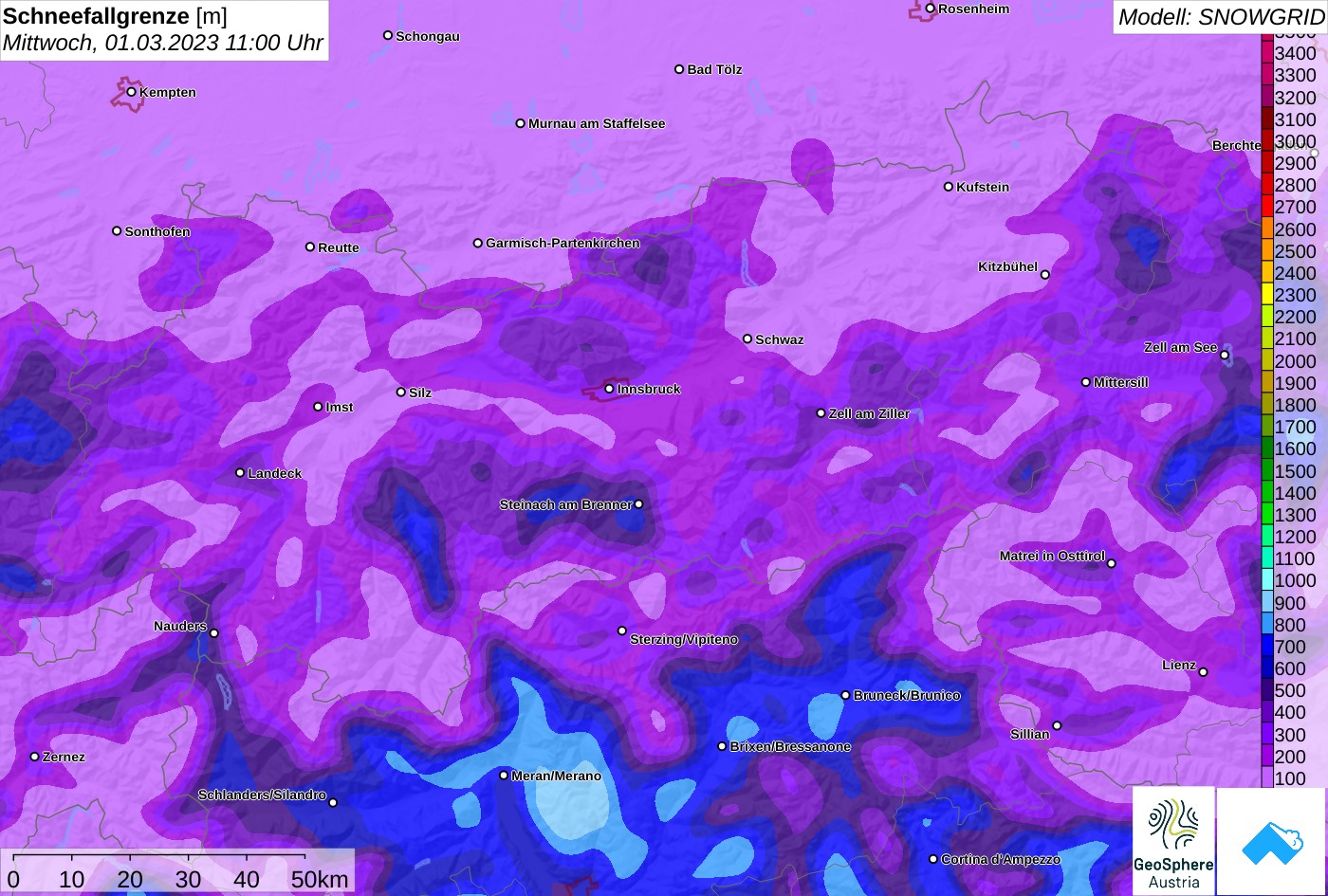Screen dimensions: 1328x896
Task: Click the 'Zernez' town label
Action: [x=64, y=757]
